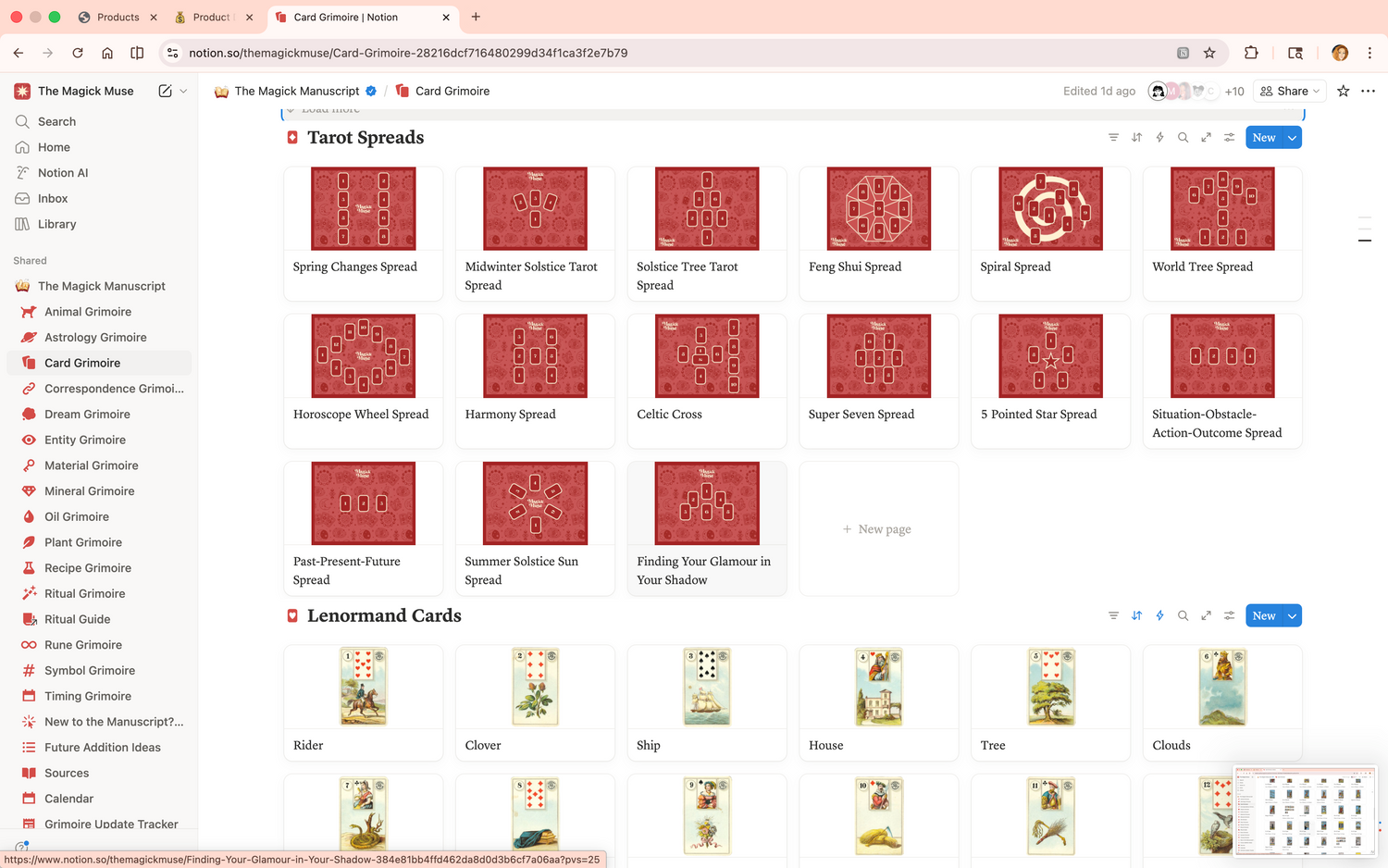Bookmark this tab with the address bar star
1388x868 pixels.
tap(1208, 53)
